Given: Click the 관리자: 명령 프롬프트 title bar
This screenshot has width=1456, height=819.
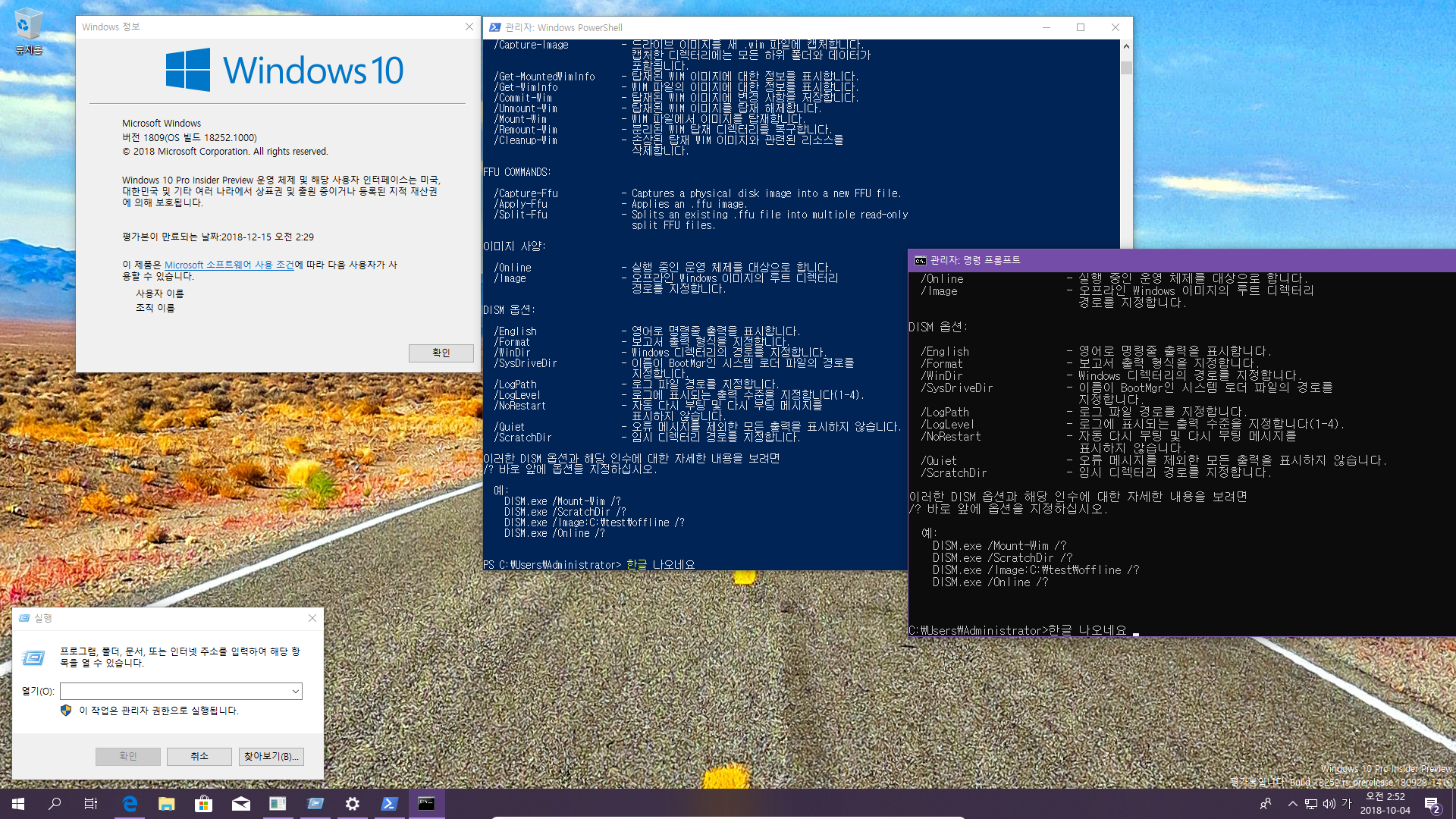Looking at the screenshot, I should [1181, 260].
